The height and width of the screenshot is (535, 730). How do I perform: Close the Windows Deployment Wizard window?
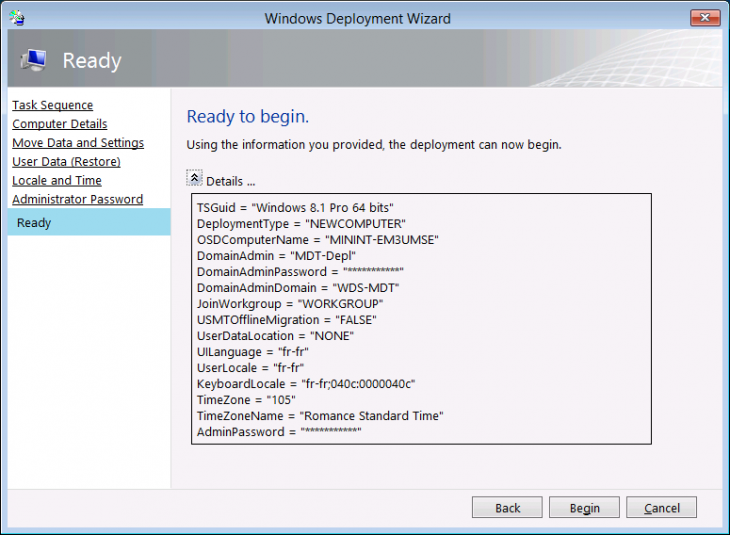705,18
